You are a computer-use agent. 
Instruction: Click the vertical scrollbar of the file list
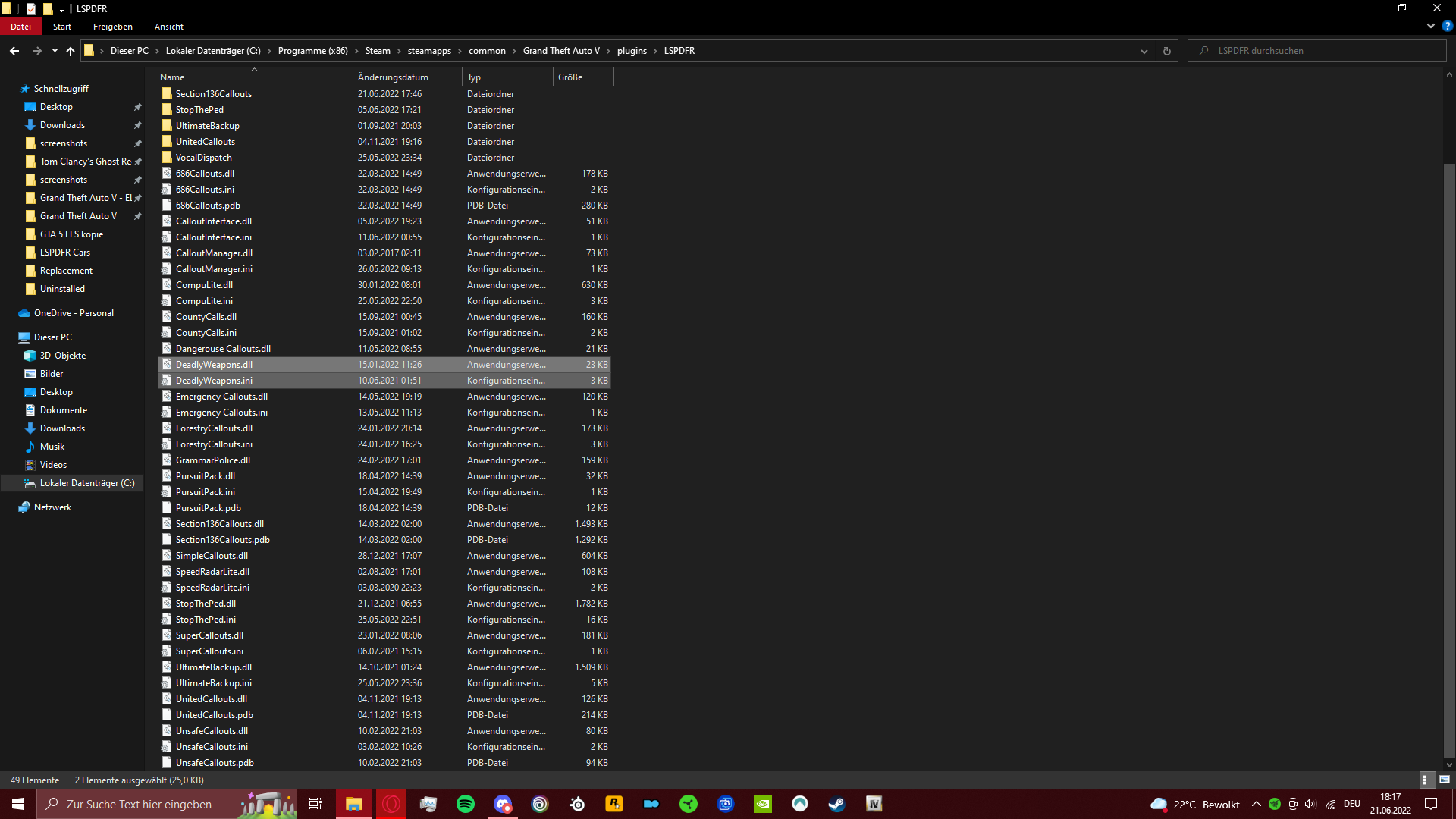(1449, 455)
